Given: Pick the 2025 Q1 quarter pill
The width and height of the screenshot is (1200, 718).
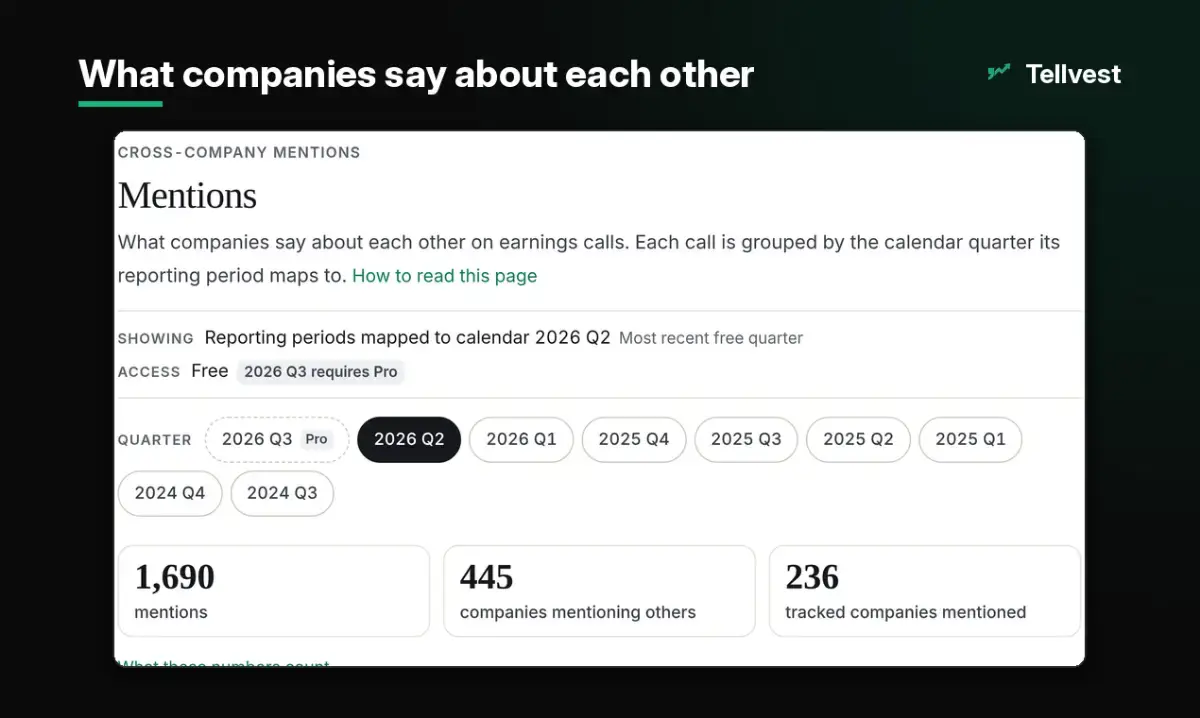Looking at the screenshot, I should pos(970,440).
